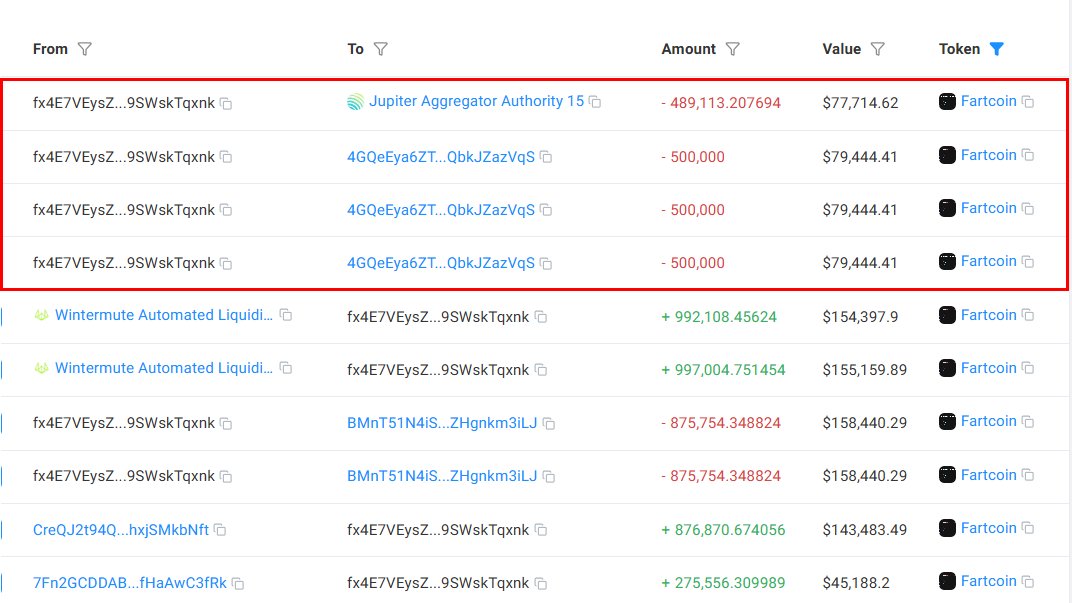Viewport: 1072px width, 603px height.
Task: Open the Value column filter
Action: pyautogui.click(x=878, y=49)
